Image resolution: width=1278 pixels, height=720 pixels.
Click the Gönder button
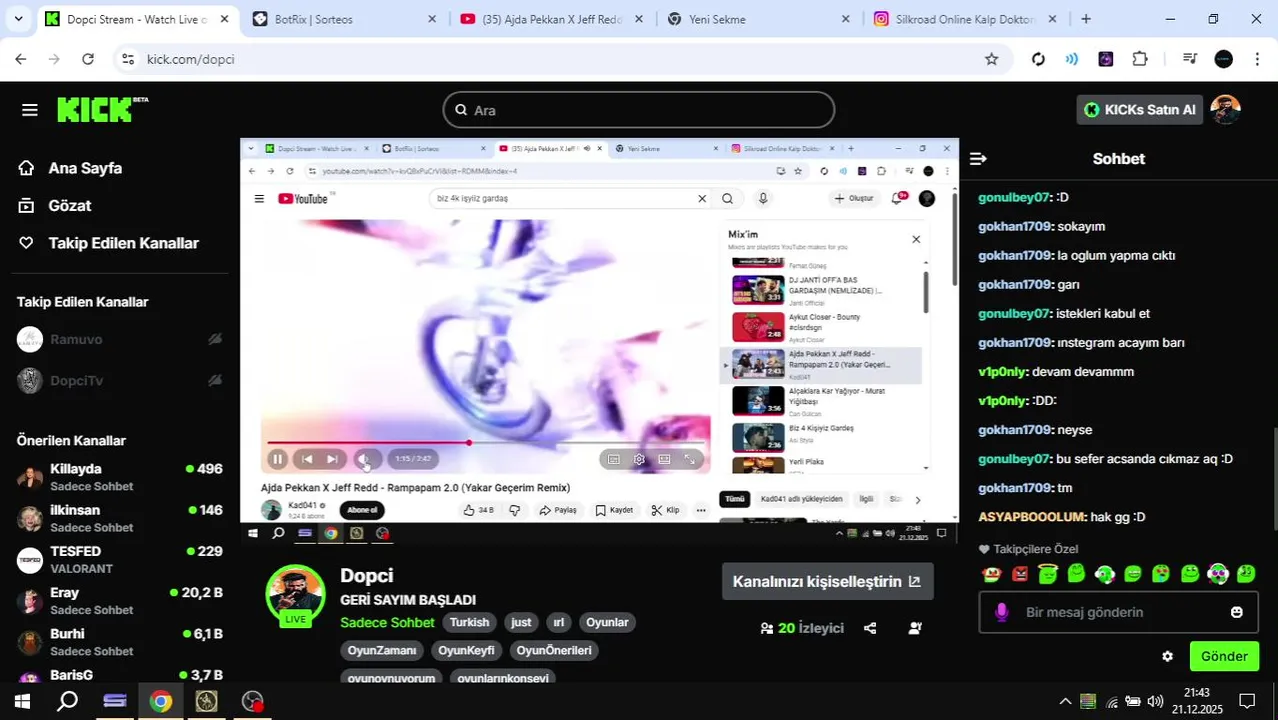[x=1224, y=656]
